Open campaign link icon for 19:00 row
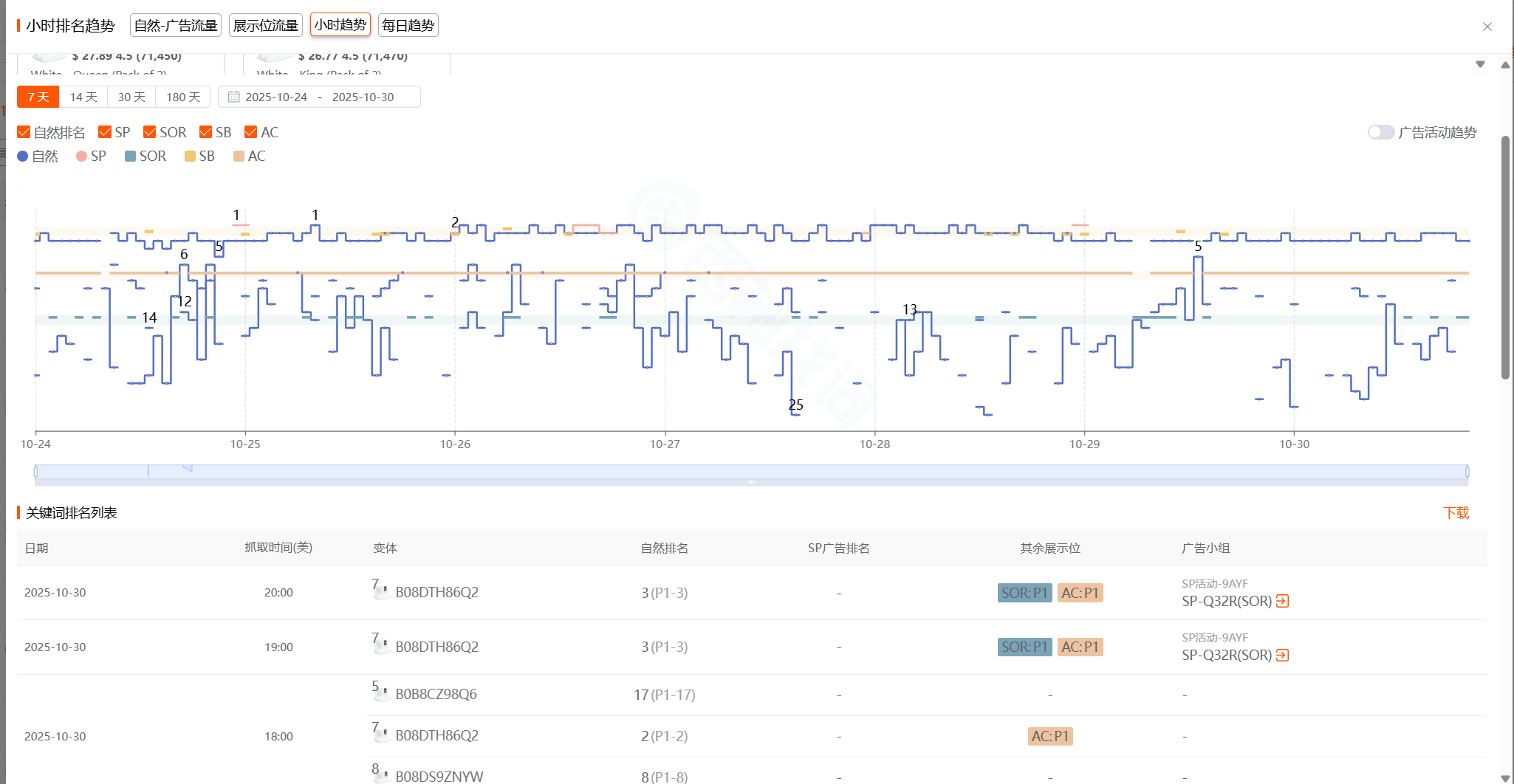Viewport: 1514px width, 784px height. click(x=1282, y=655)
